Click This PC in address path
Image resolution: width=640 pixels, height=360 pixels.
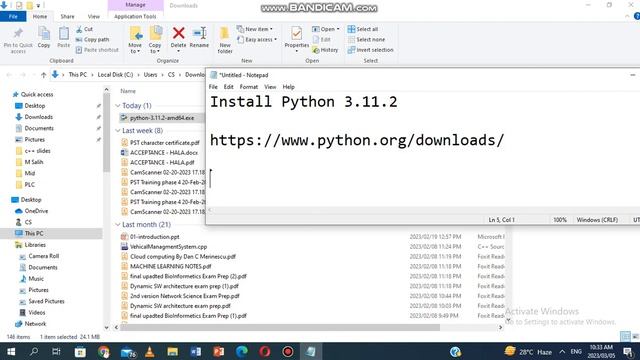coord(78,75)
